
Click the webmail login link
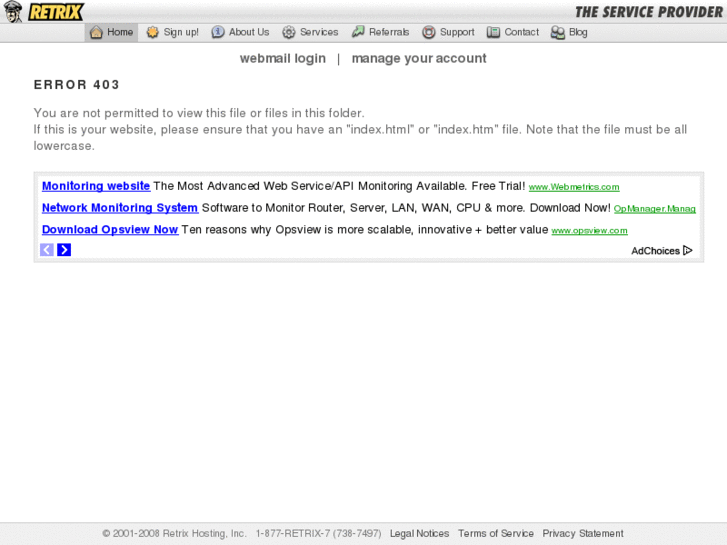coord(283,59)
